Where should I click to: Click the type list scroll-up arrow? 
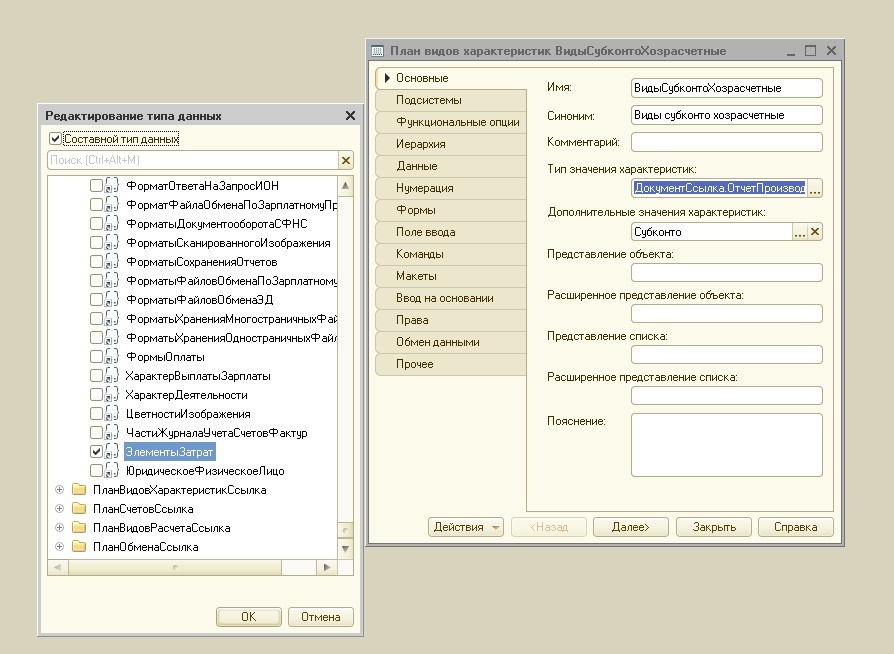tap(346, 185)
